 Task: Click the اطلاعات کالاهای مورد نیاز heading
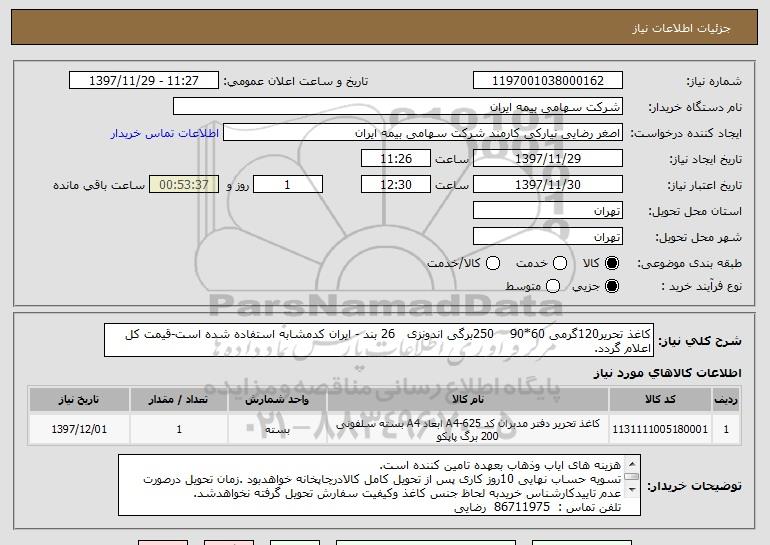[x=667, y=373]
